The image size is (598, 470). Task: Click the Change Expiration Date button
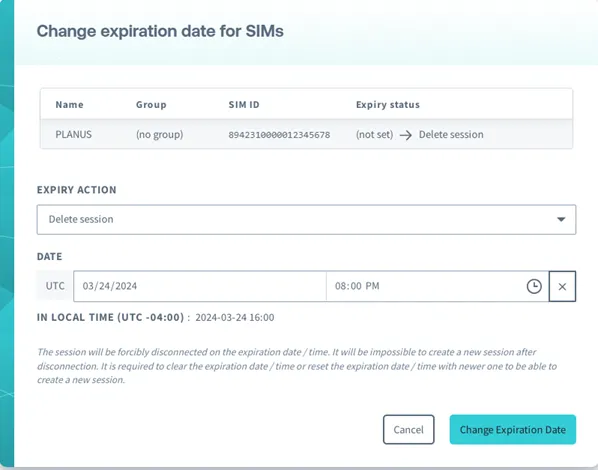click(x=513, y=430)
